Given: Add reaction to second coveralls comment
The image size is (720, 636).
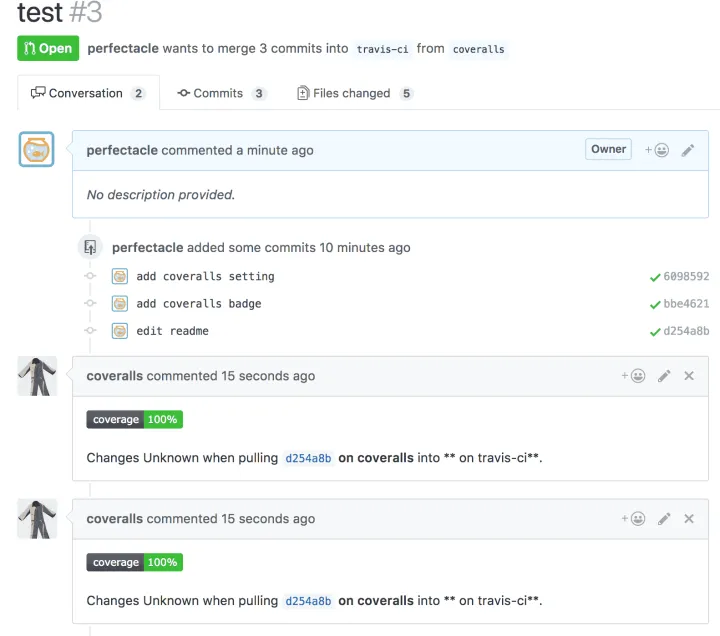Looking at the screenshot, I should tap(633, 518).
